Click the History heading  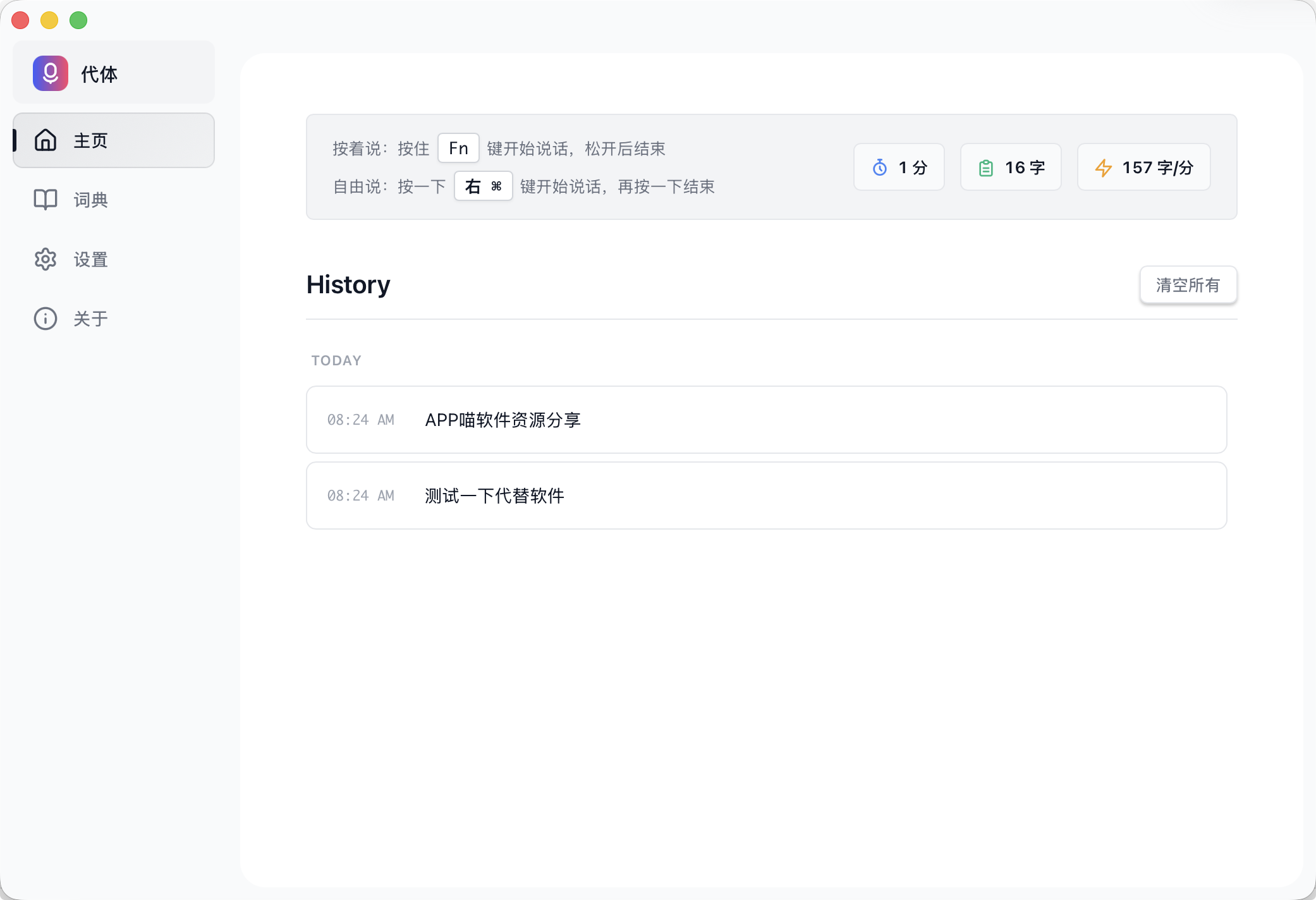348,284
